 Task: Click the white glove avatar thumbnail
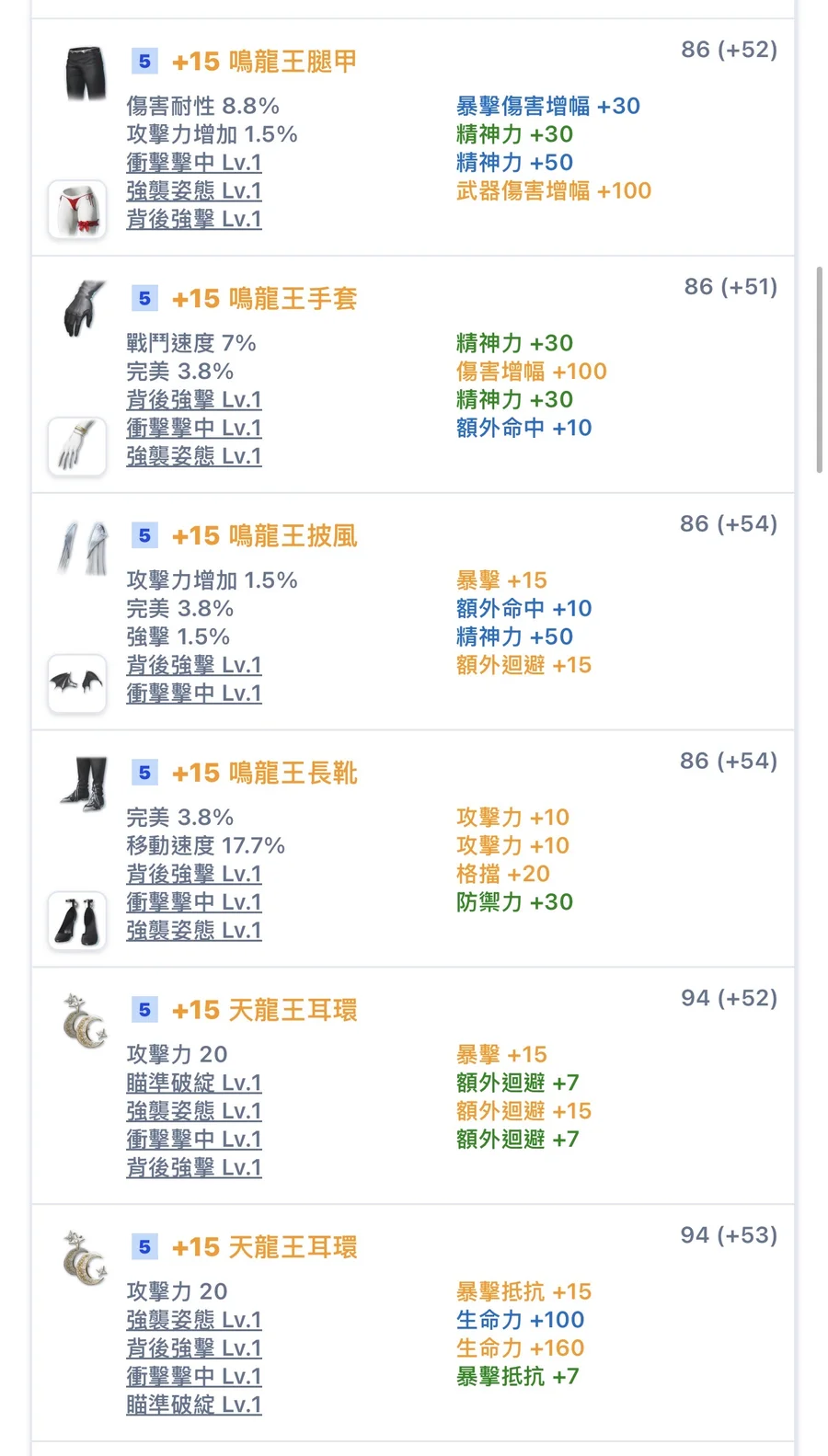point(77,447)
